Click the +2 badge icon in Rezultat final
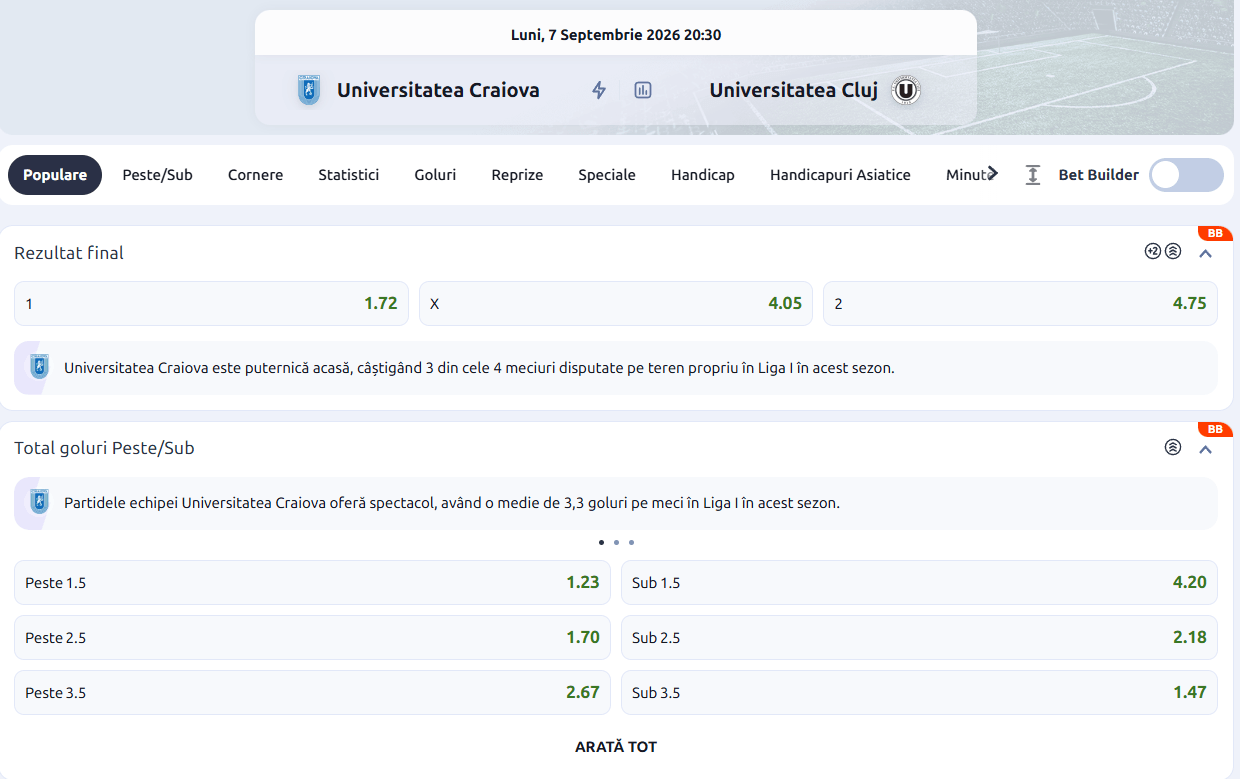The image size is (1240, 779). click(1153, 251)
